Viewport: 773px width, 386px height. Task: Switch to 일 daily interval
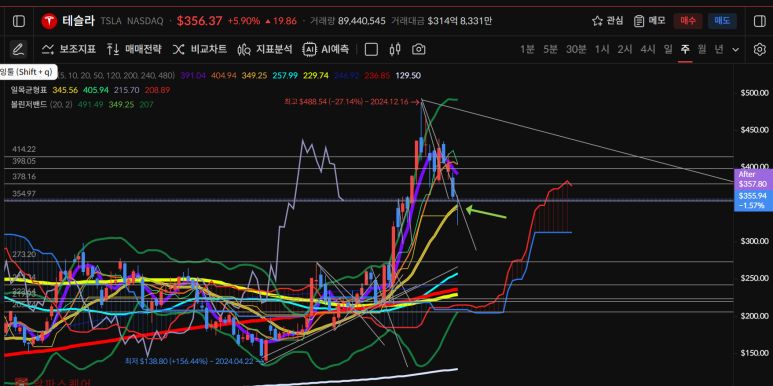pyautogui.click(x=668, y=49)
